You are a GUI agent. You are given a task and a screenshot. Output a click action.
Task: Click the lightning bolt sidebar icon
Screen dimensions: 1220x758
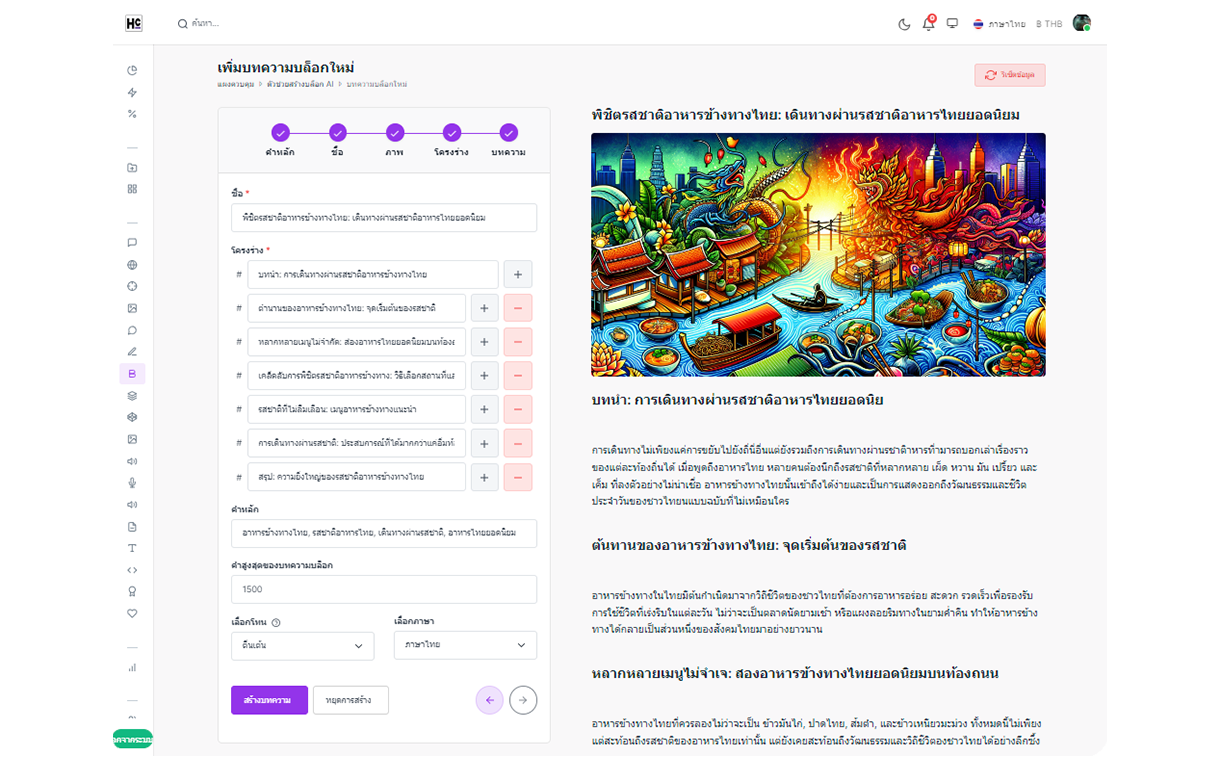point(132,92)
